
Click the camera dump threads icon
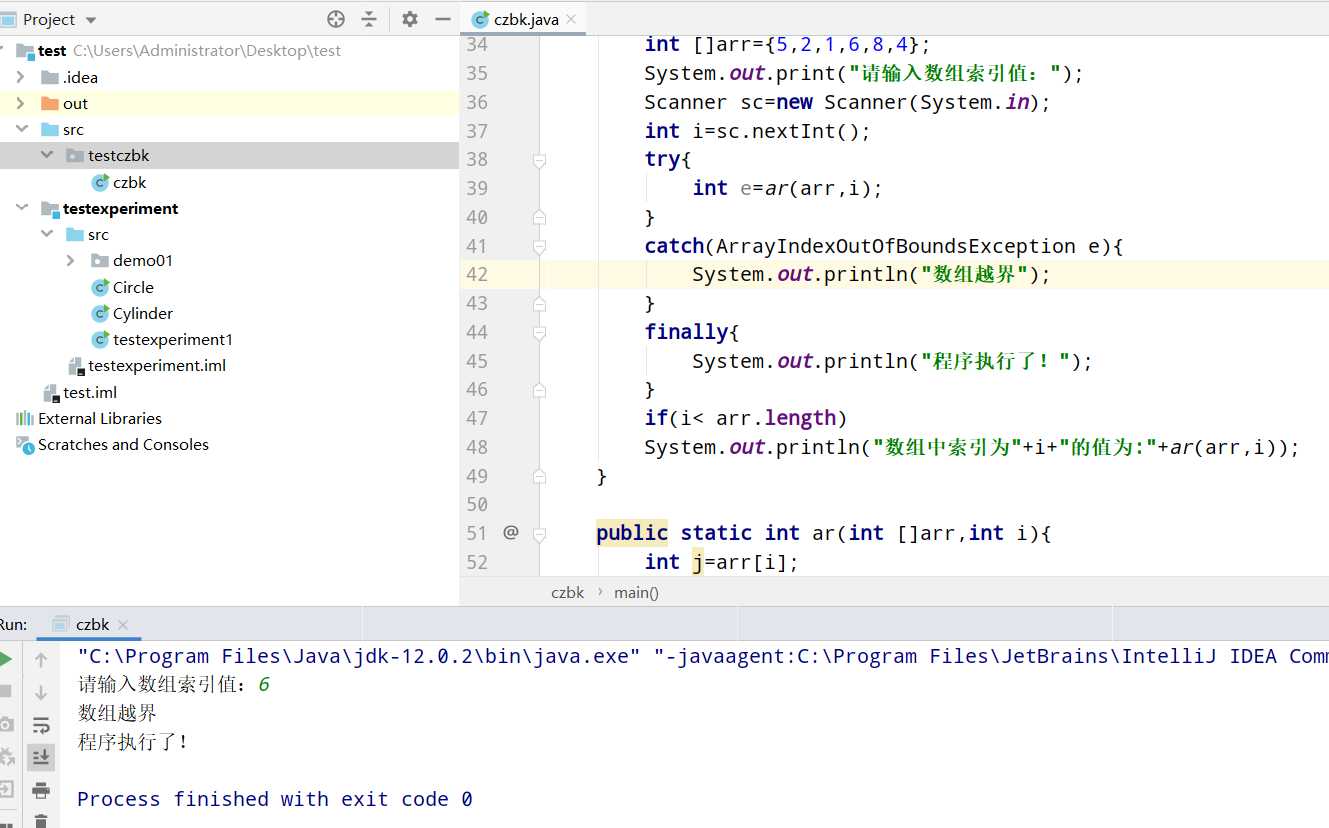(x=5, y=724)
